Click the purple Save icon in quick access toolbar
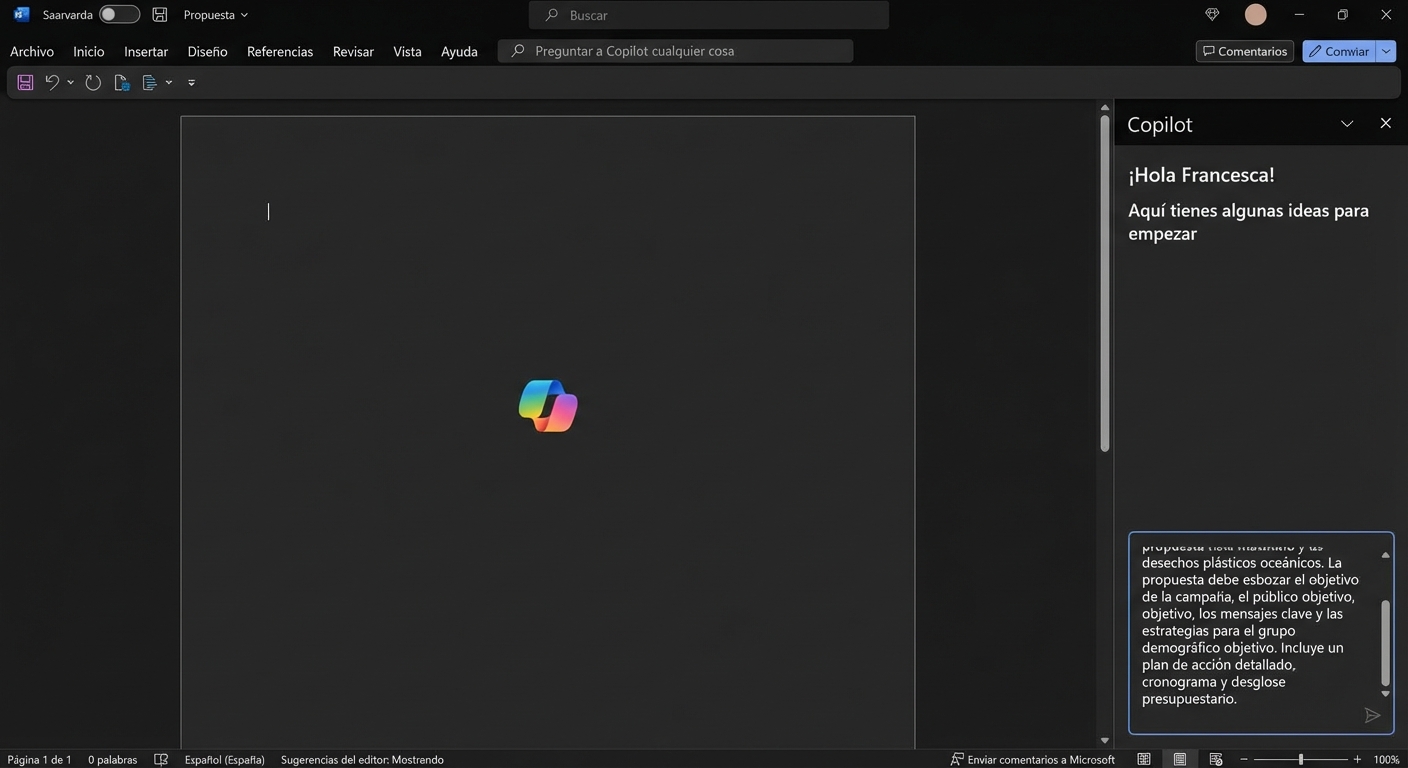 (25, 83)
